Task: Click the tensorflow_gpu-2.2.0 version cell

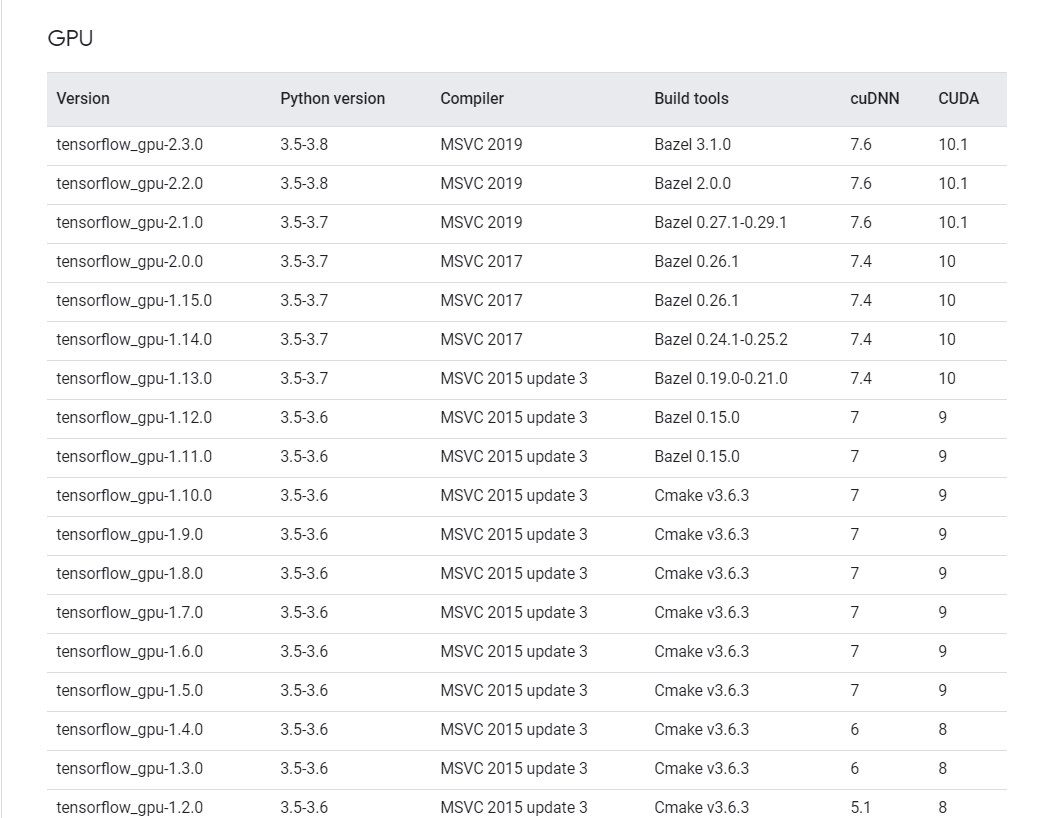Action: point(129,183)
